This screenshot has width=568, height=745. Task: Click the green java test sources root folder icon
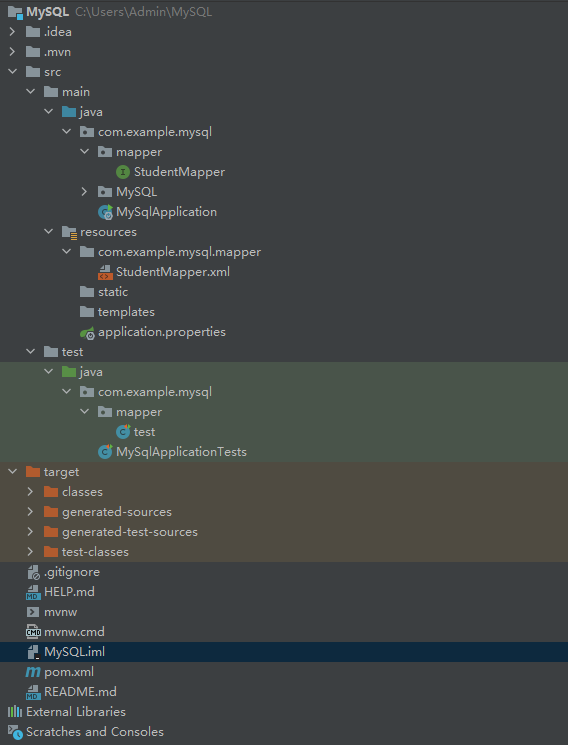[69, 372]
